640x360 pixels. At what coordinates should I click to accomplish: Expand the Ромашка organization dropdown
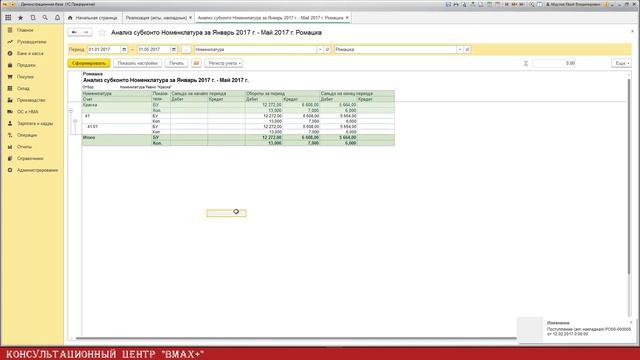[460, 49]
